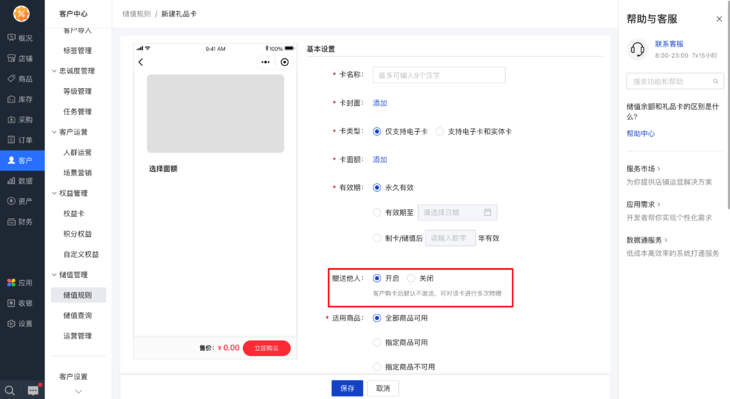This screenshot has height=399, width=730.
Task: Click the 保存 save button
Action: coord(347,388)
